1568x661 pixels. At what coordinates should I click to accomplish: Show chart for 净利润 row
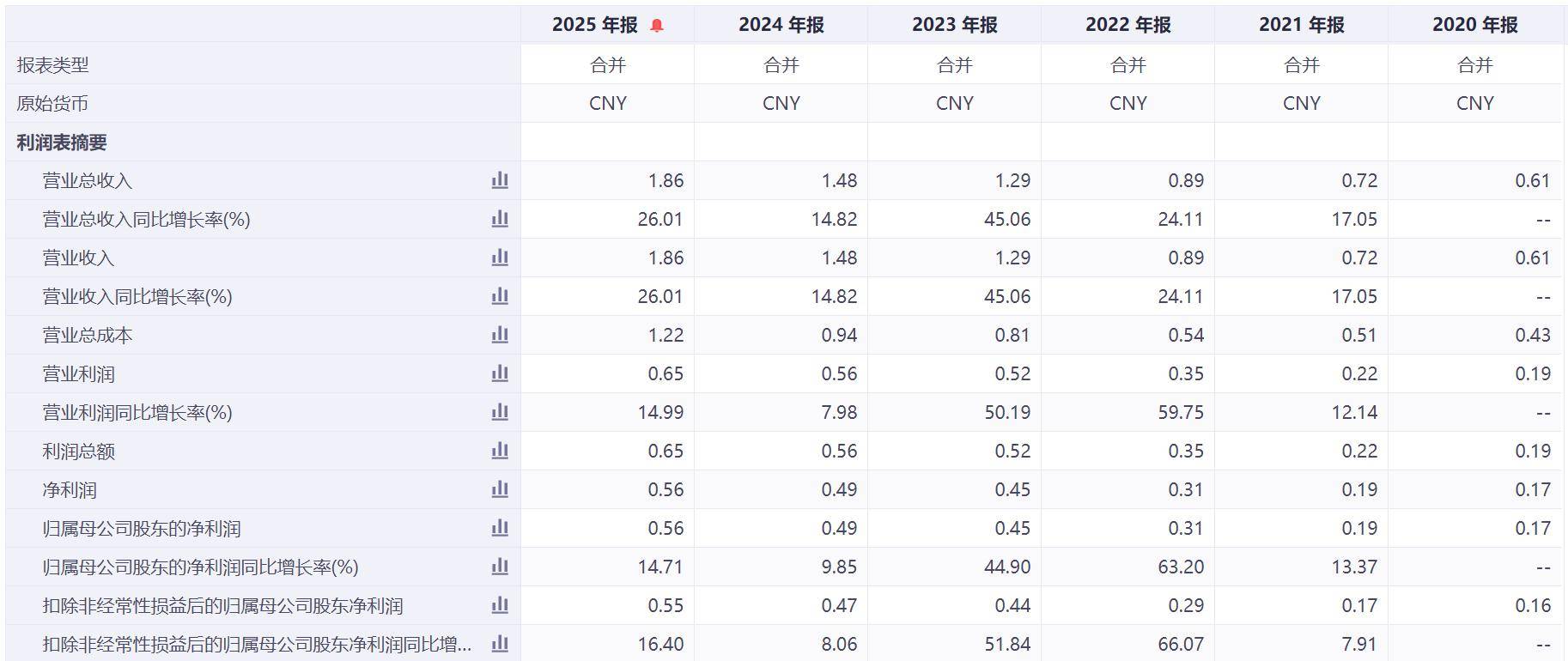[500, 489]
